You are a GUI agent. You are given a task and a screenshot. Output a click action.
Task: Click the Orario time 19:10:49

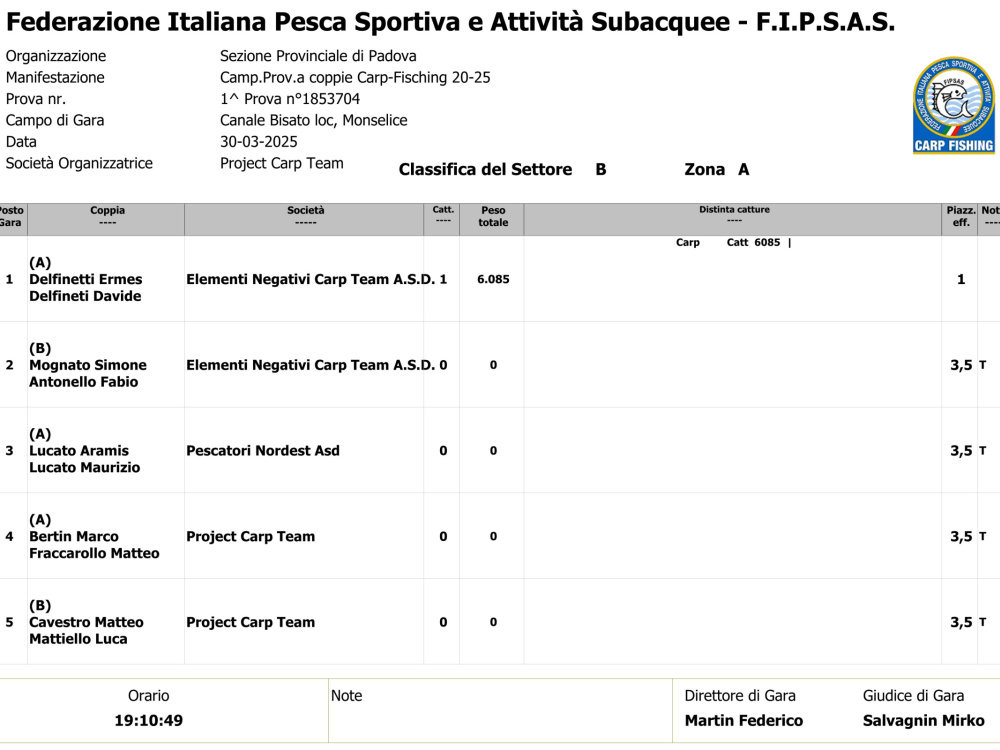[x=149, y=721]
